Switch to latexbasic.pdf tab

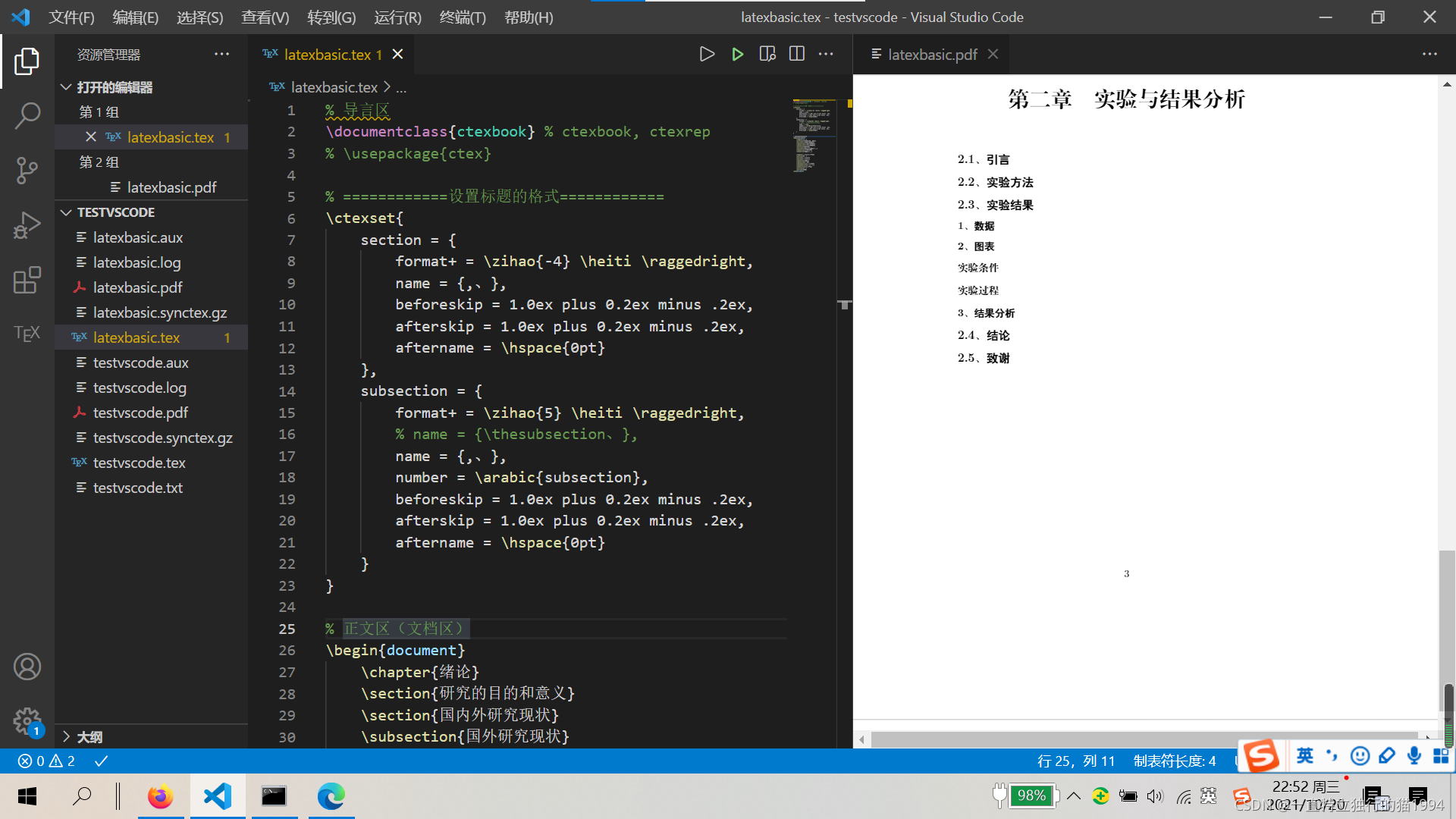pos(932,54)
